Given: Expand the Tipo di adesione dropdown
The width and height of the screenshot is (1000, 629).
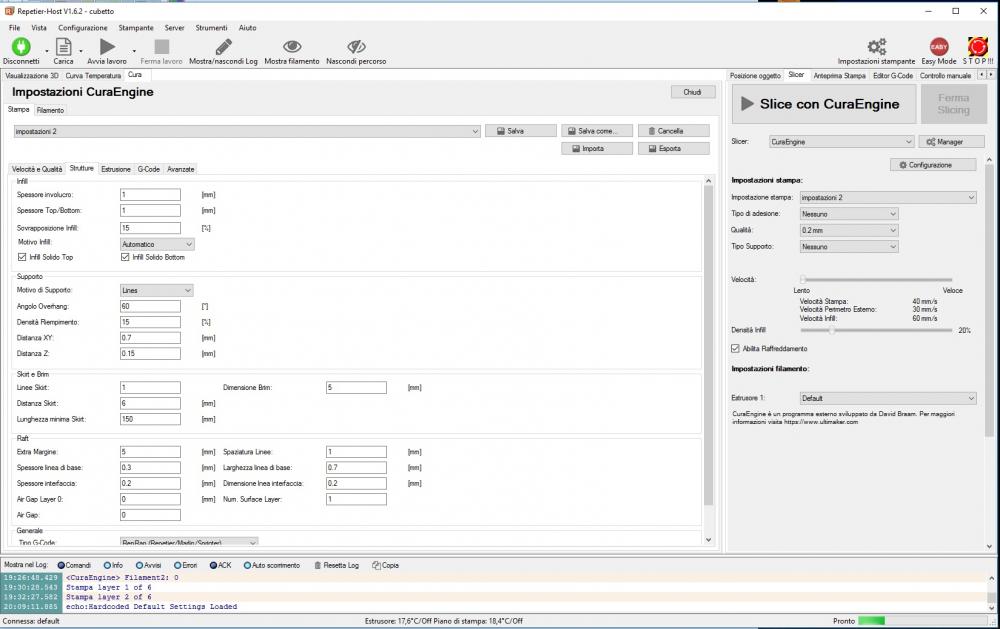Looking at the screenshot, I should coord(849,214).
